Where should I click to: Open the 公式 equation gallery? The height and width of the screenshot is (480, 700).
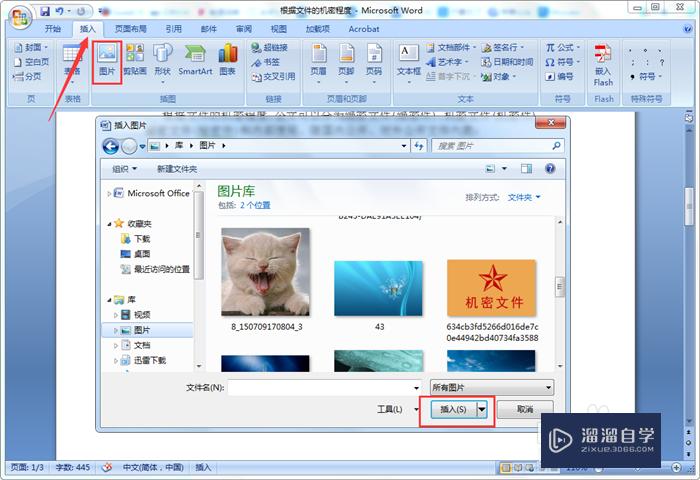pyautogui.click(x=562, y=47)
